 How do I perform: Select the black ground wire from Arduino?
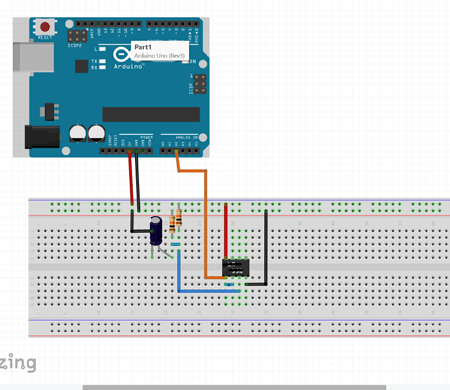click(x=137, y=180)
